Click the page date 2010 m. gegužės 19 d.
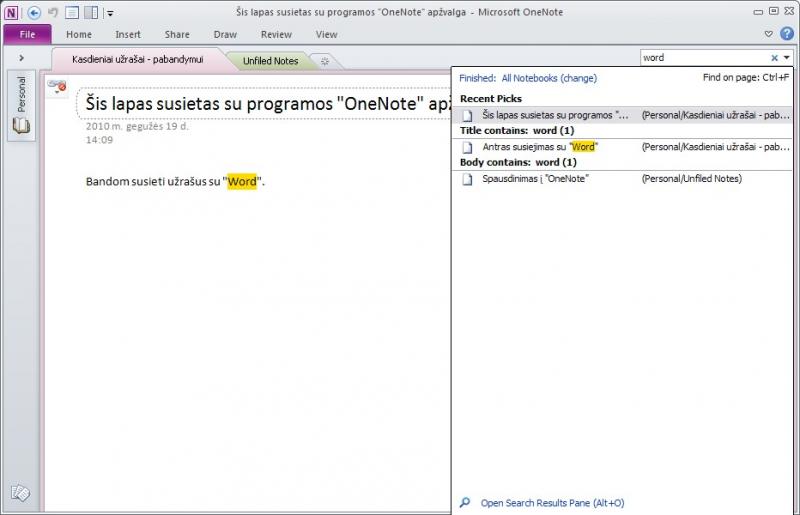Screen dimensions: 800x515 137,126
